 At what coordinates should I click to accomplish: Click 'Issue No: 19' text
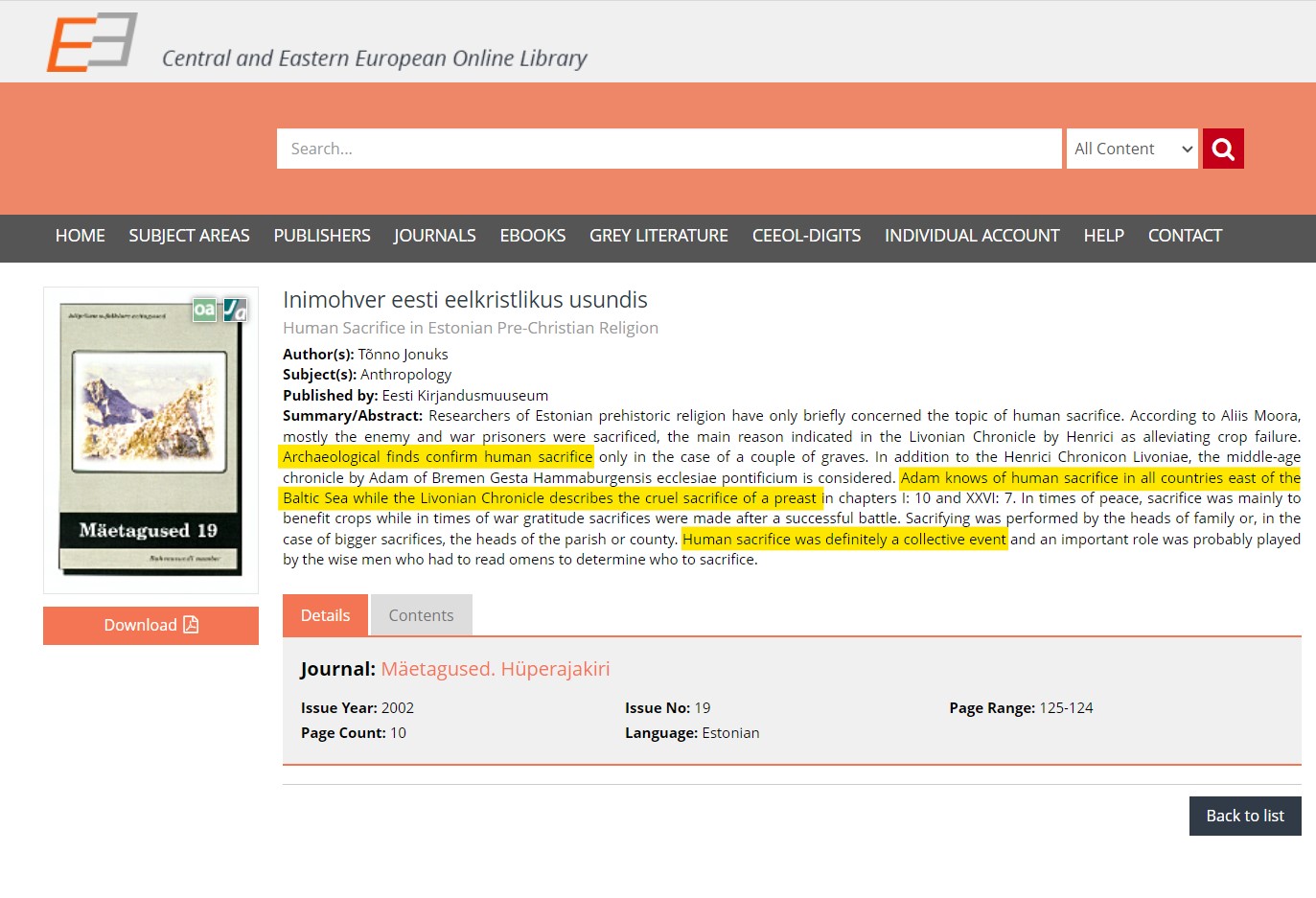668,708
